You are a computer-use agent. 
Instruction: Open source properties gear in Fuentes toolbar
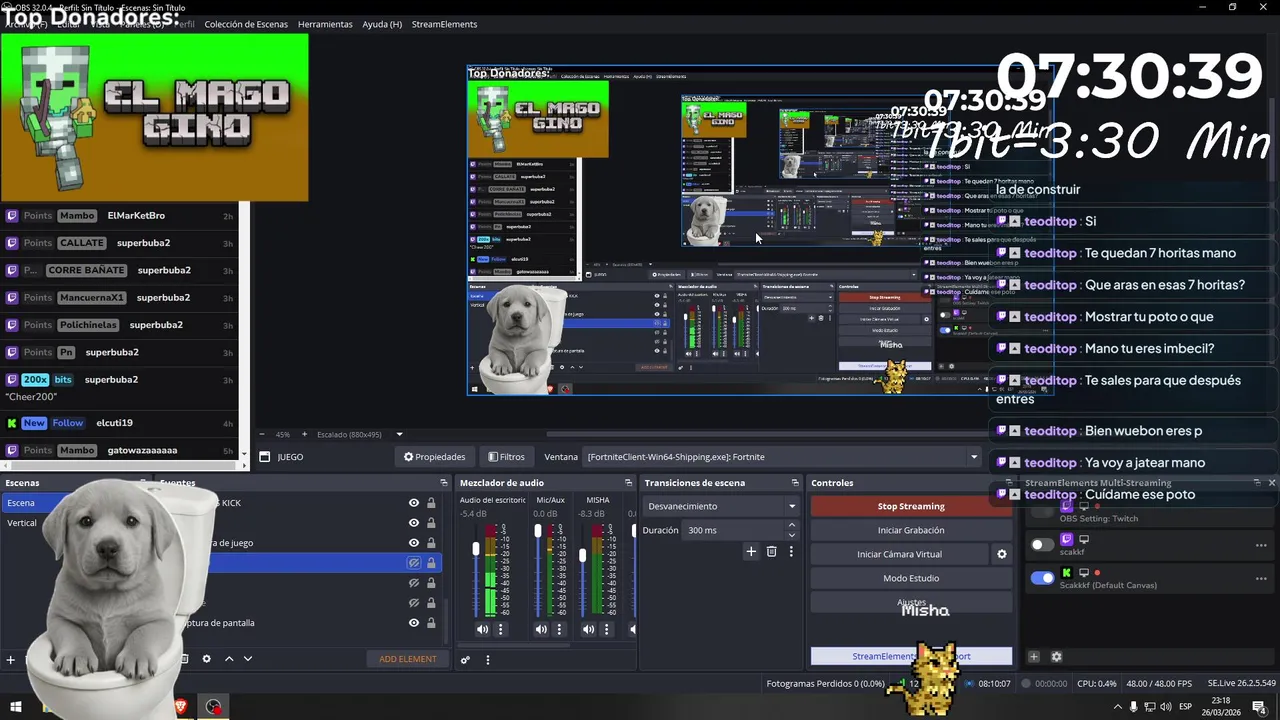[x=206, y=659]
